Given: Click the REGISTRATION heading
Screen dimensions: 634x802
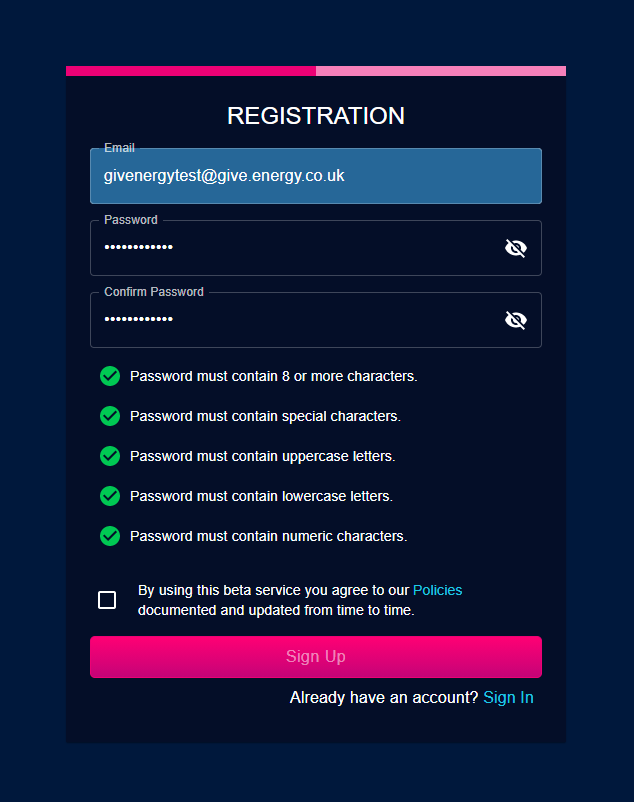Looking at the screenshot, I should [316, 116].
